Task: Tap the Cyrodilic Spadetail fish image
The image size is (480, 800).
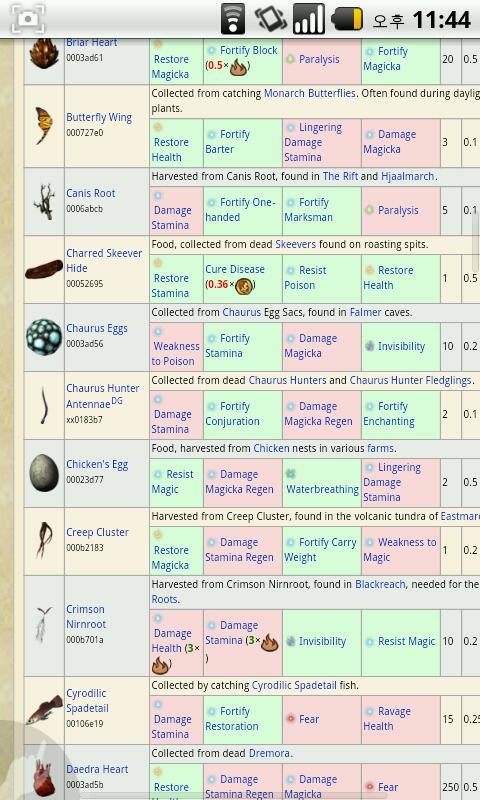Action: (44, 710)
